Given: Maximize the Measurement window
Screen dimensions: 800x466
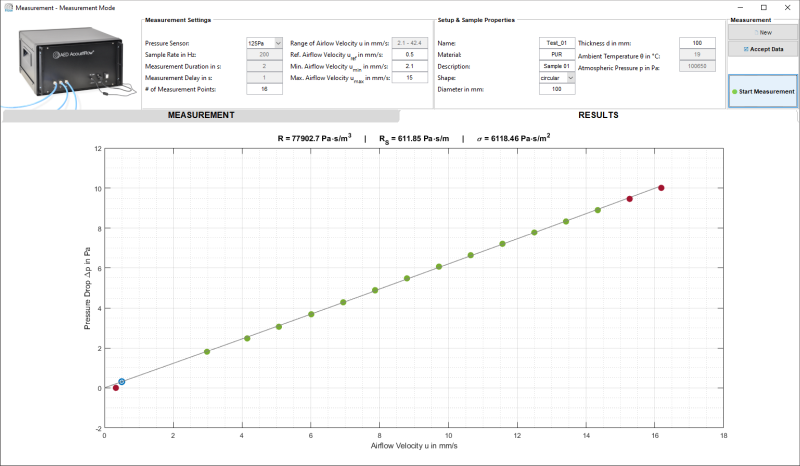Looking at the screenshot, I should pos(764,8).
